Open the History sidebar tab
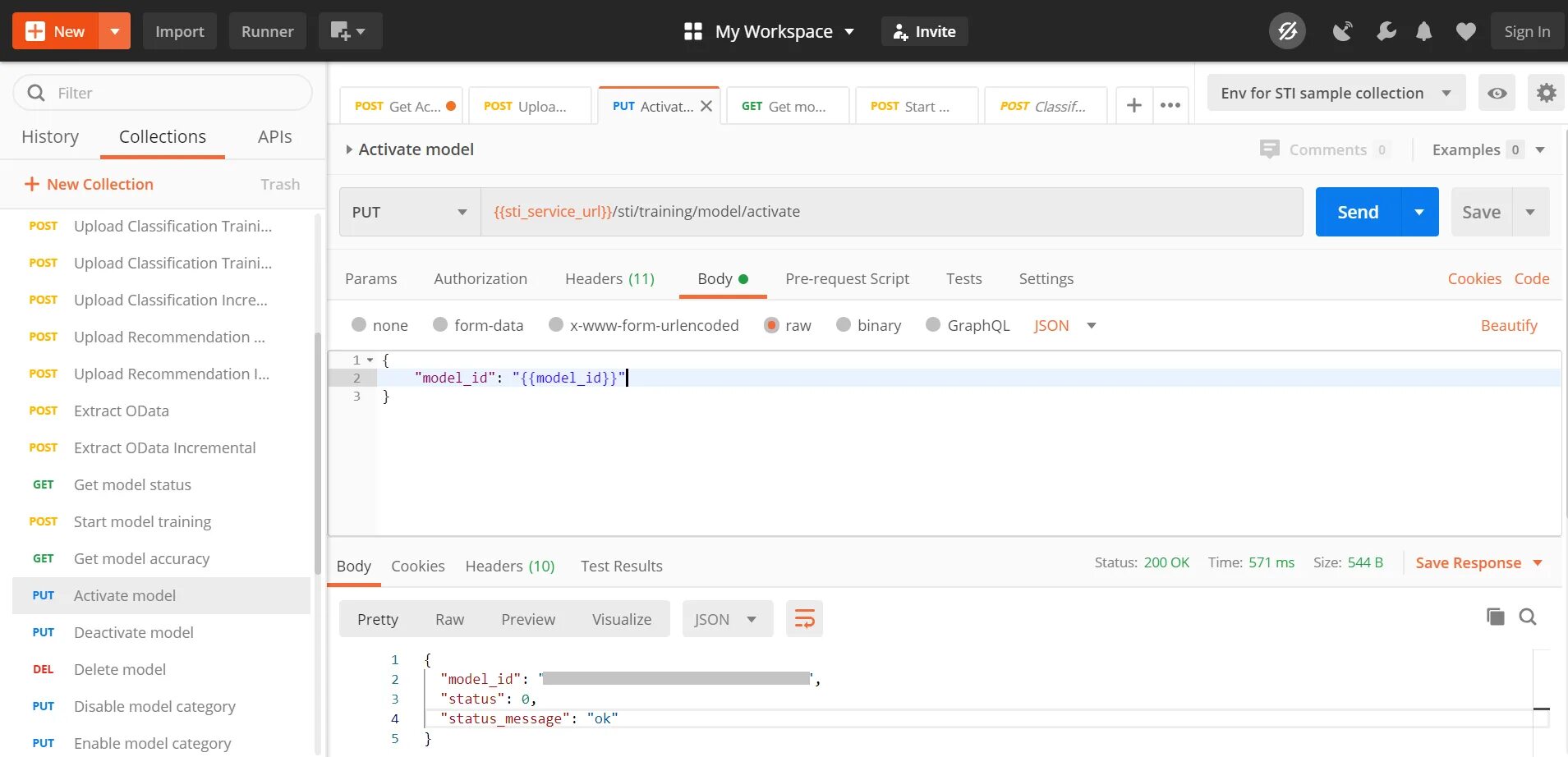 tap(50, 137)
